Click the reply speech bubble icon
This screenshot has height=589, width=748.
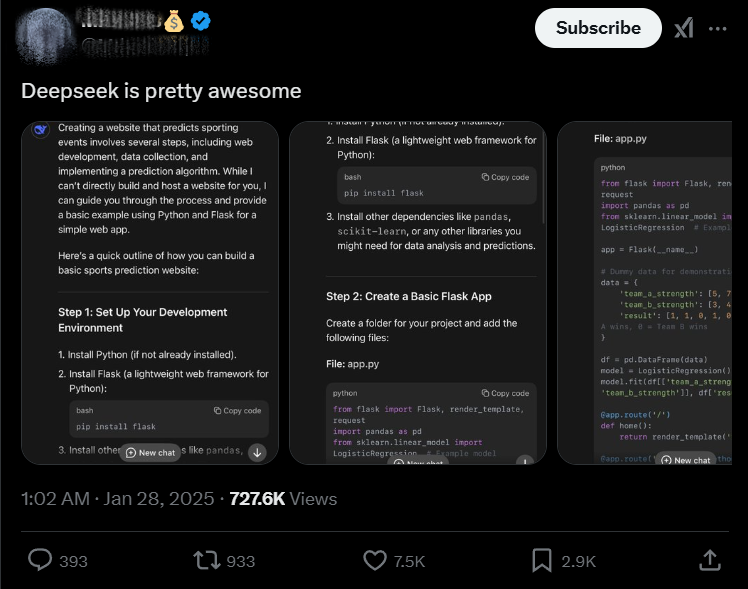pos(40,560)
